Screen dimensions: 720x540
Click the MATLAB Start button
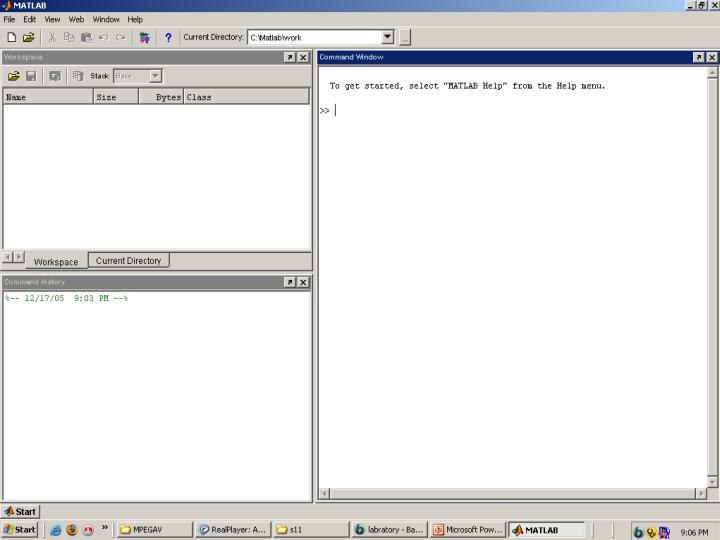click(20, 511)
